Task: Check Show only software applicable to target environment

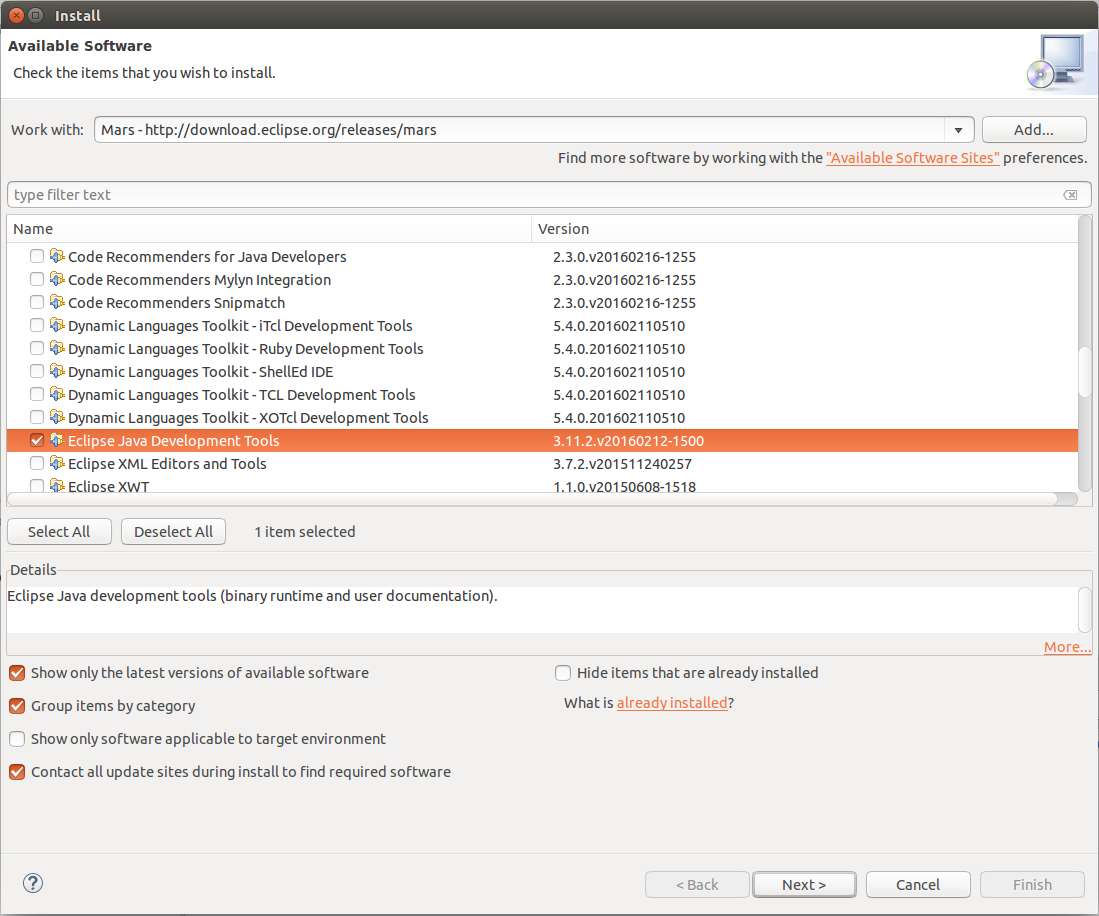Action: click(x=16, y=738)
